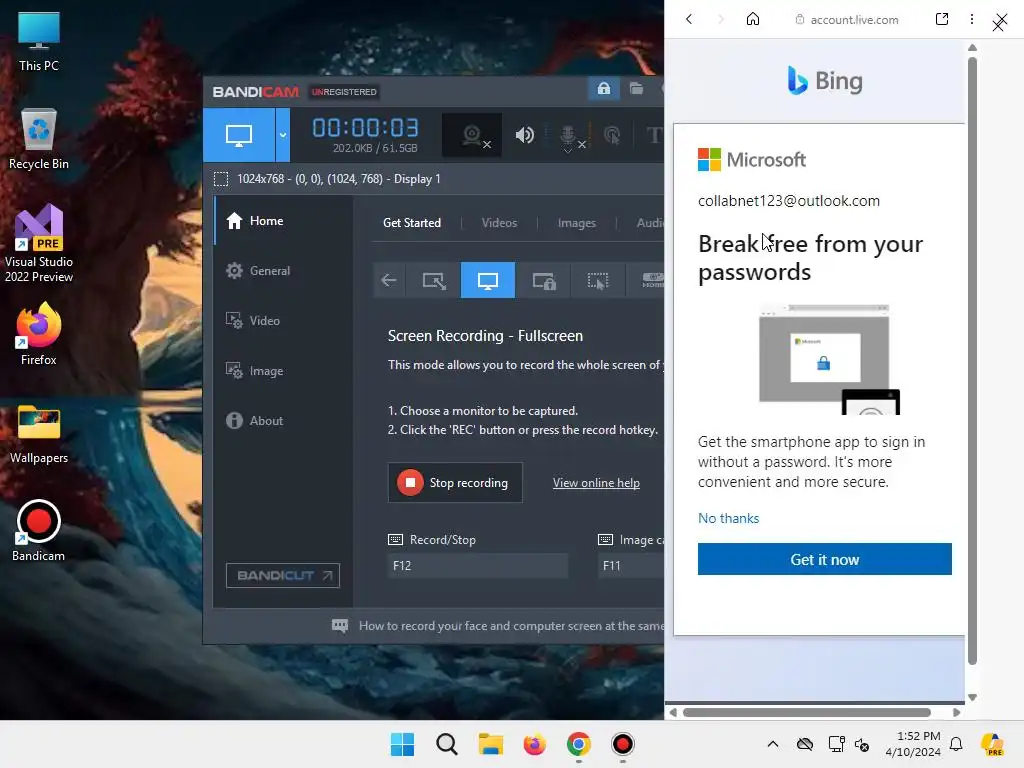Open the Windows Start menu
This screenshot has height=768, width=1024.
[x=402, y=744]
